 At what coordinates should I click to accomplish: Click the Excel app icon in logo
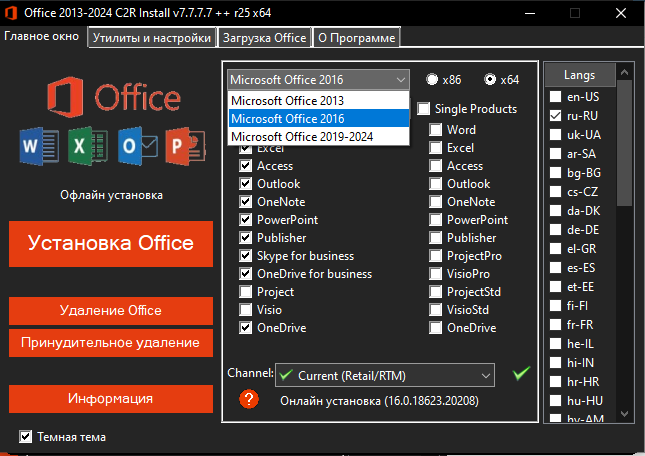pos(87,146)
